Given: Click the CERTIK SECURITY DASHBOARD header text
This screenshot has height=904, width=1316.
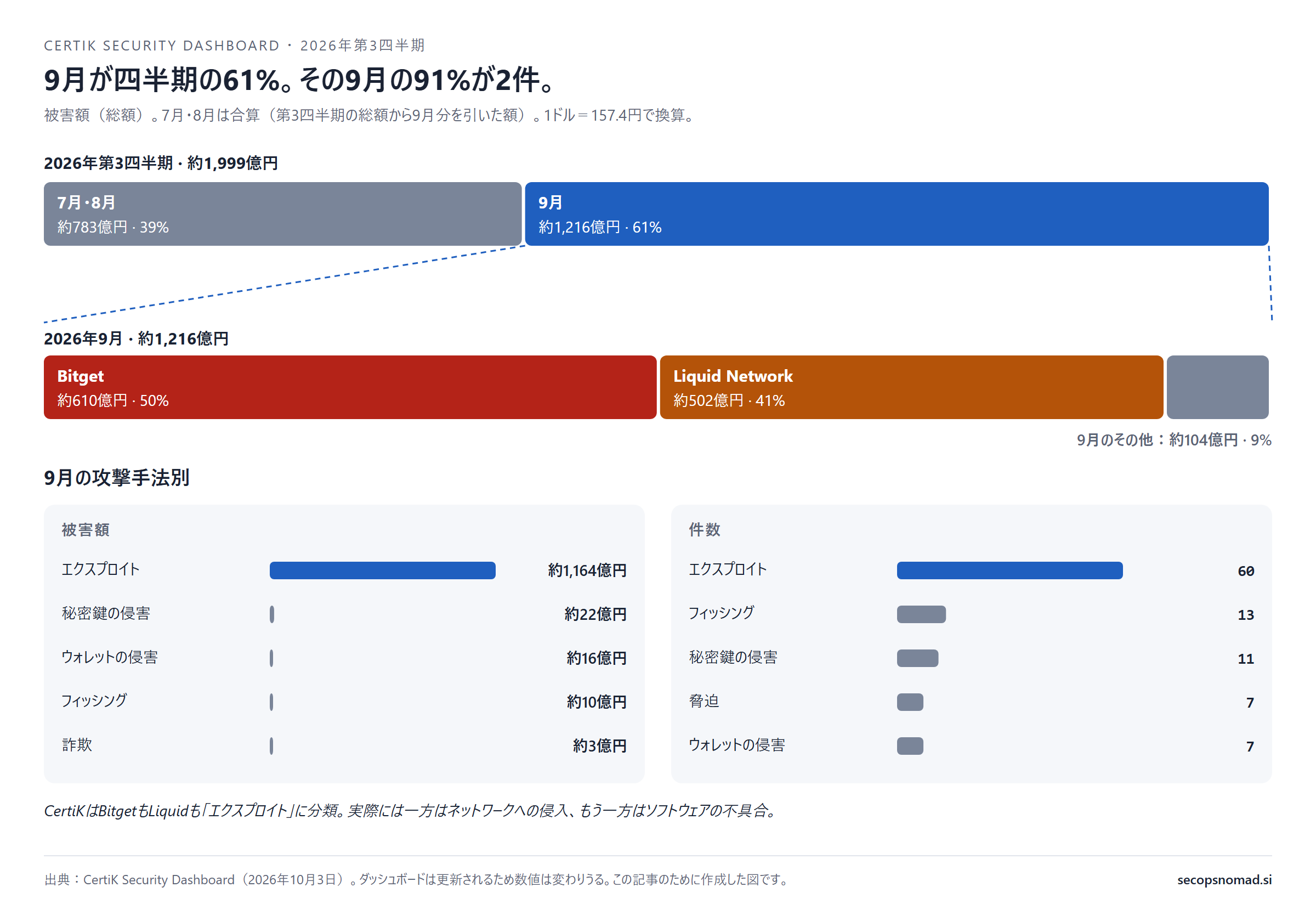Looking at the screenshot, I should 234,46.
